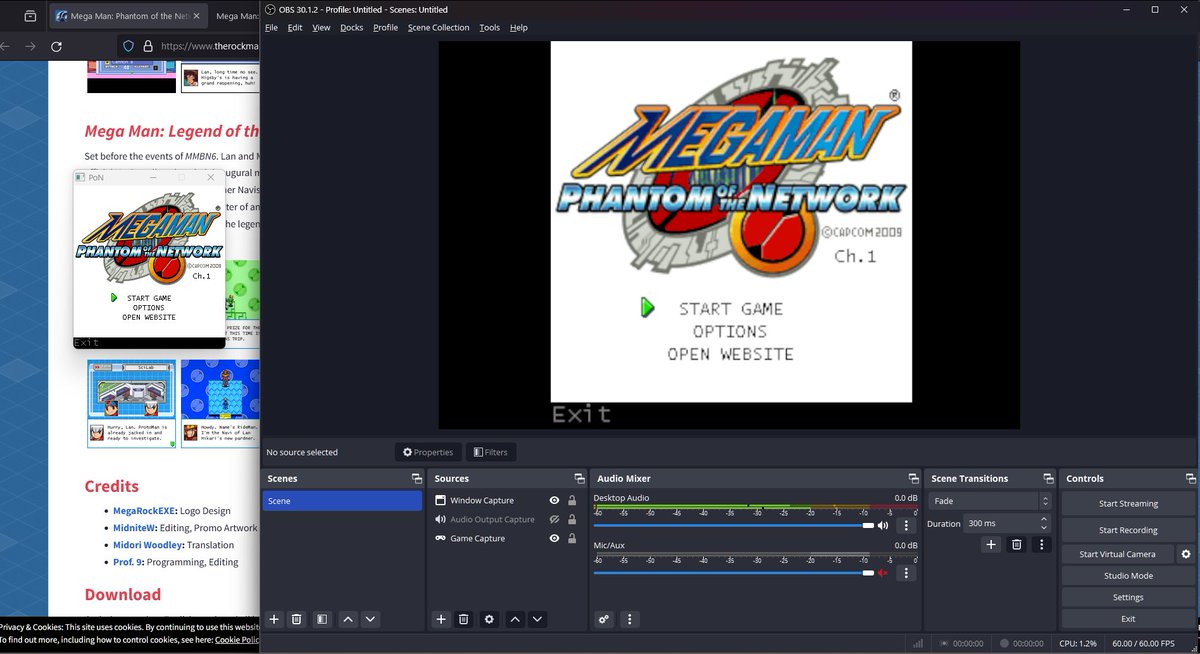Open the Scene Collection menu
The image size is (1200, 654).
click(438, 28)
